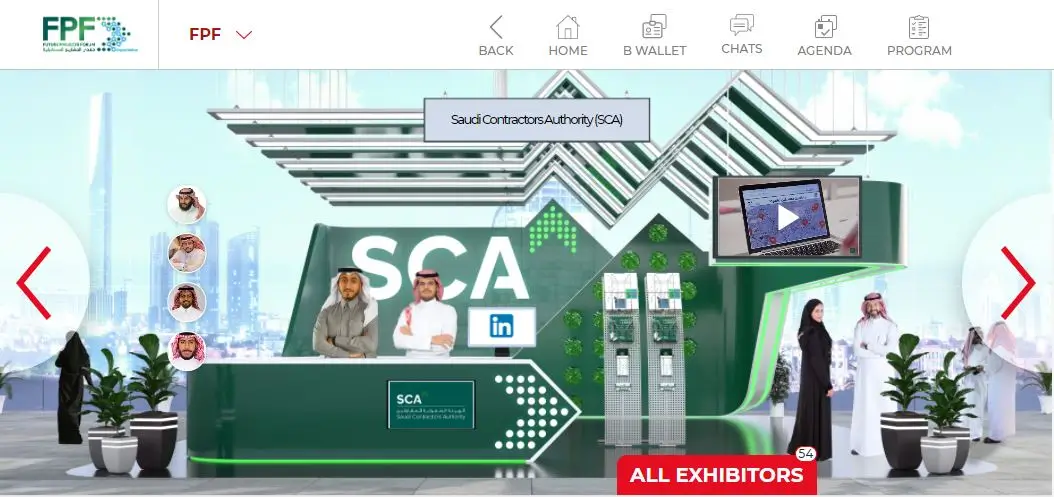The width and height of the screenshot is (1054, 497).
Task: Go to next booth with right red arrow
Action: (1018, 282)
